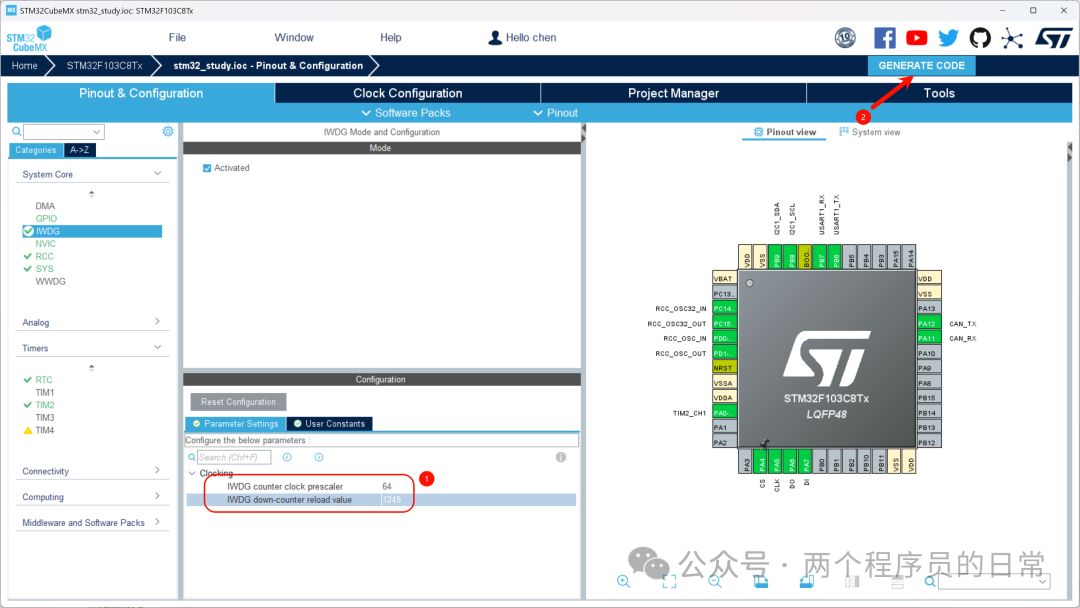
Task: Click the STM32CubeMX logo
Action: click(29, 39)
